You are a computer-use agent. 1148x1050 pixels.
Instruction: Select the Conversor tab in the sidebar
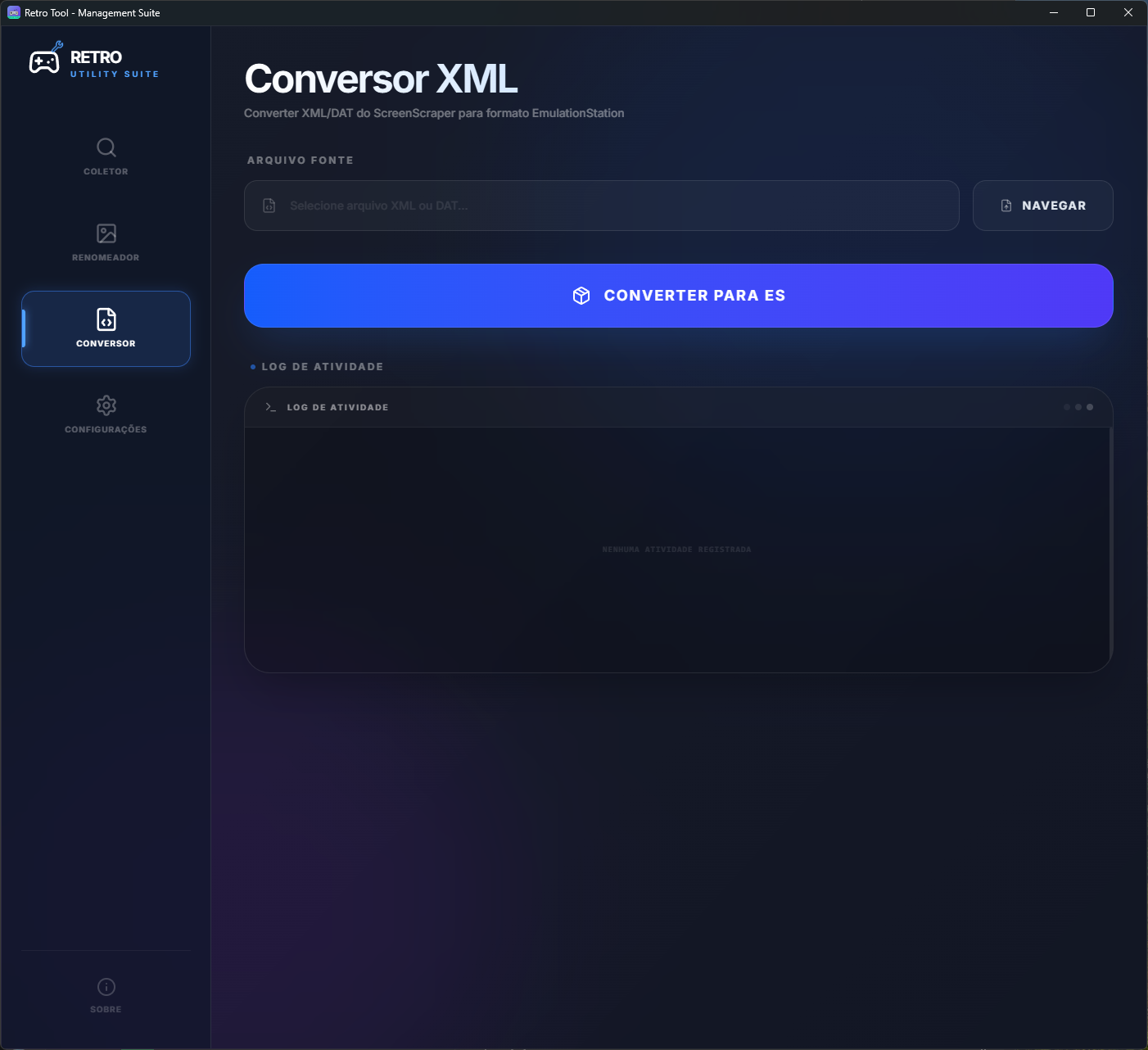106,329
